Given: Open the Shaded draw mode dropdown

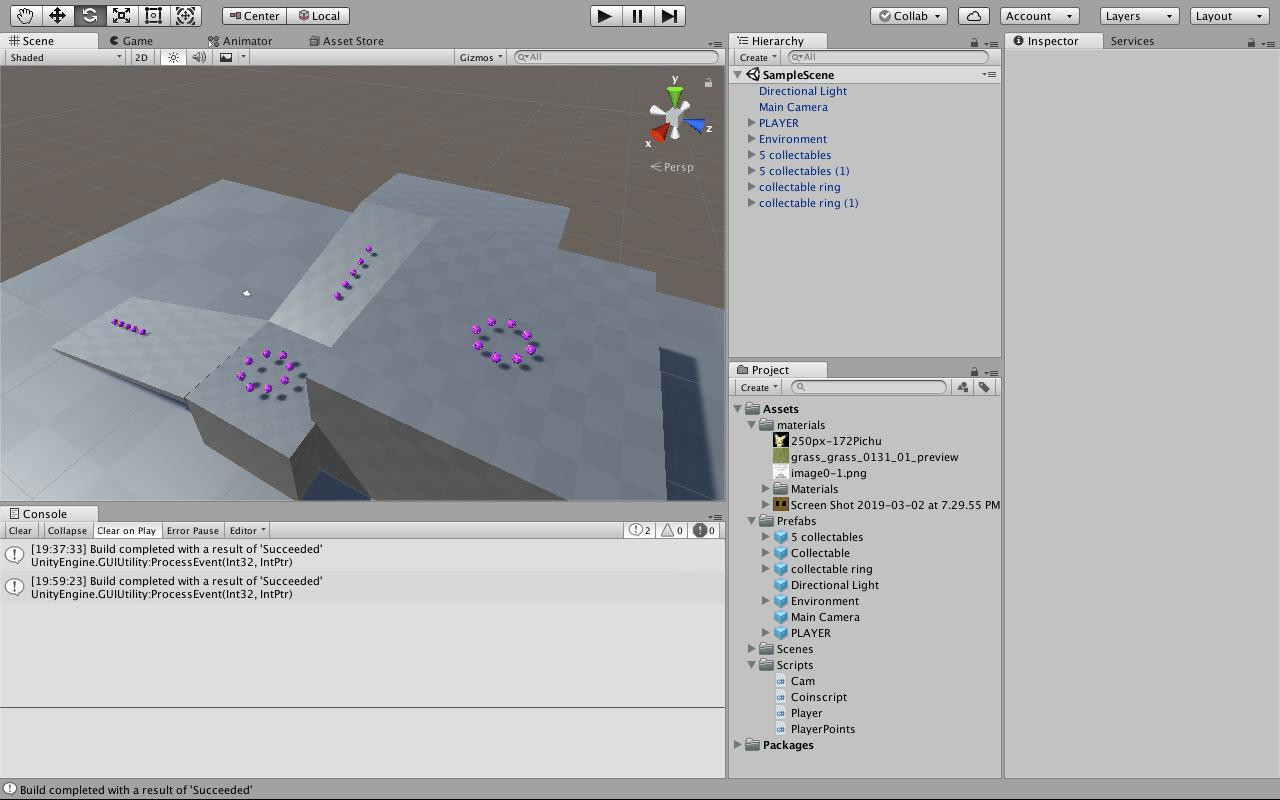Looking at the screenshot, I should pyautogui.click(x=65, y=57).
